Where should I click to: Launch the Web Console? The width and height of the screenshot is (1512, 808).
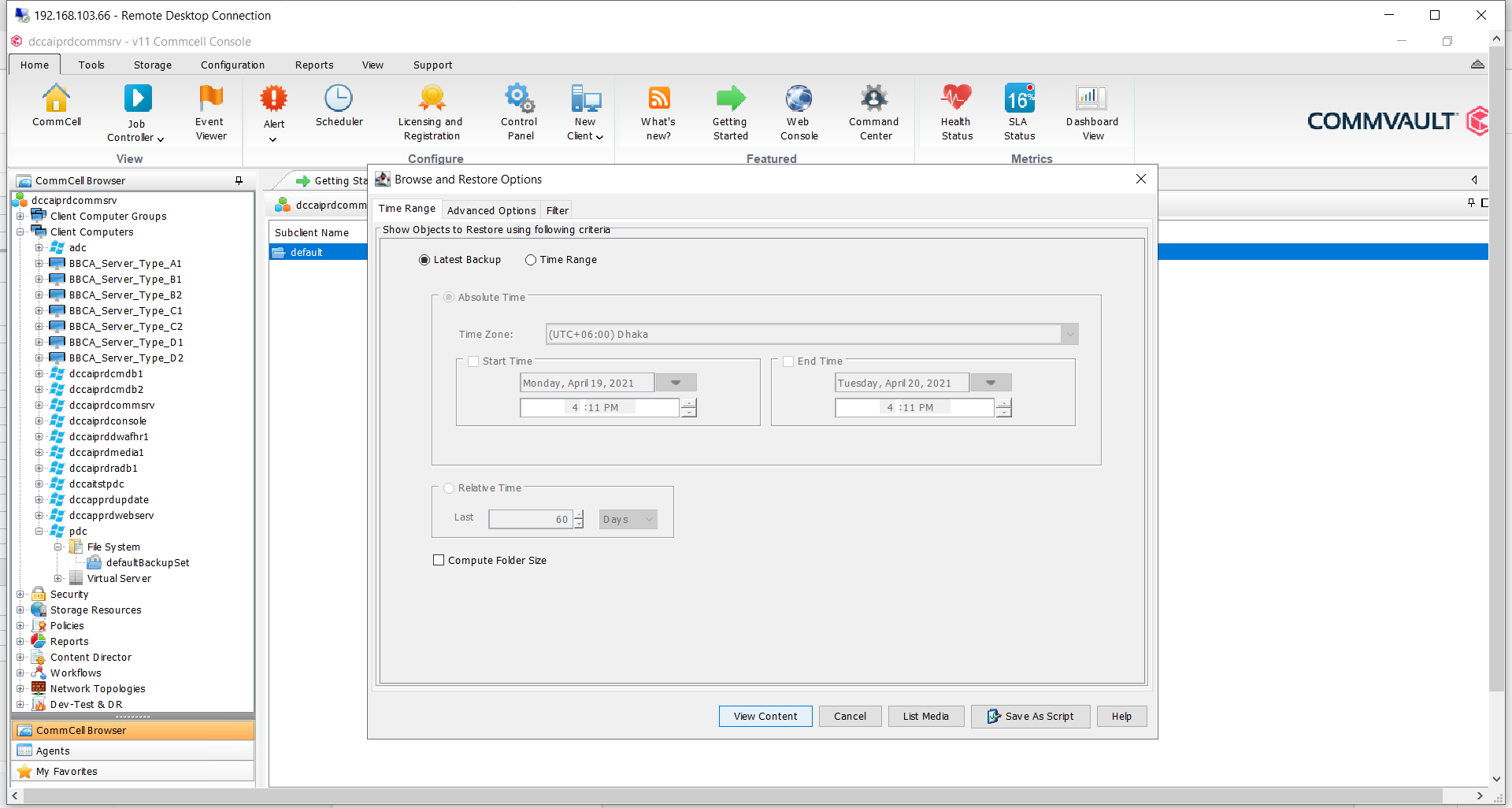point(799,113)
